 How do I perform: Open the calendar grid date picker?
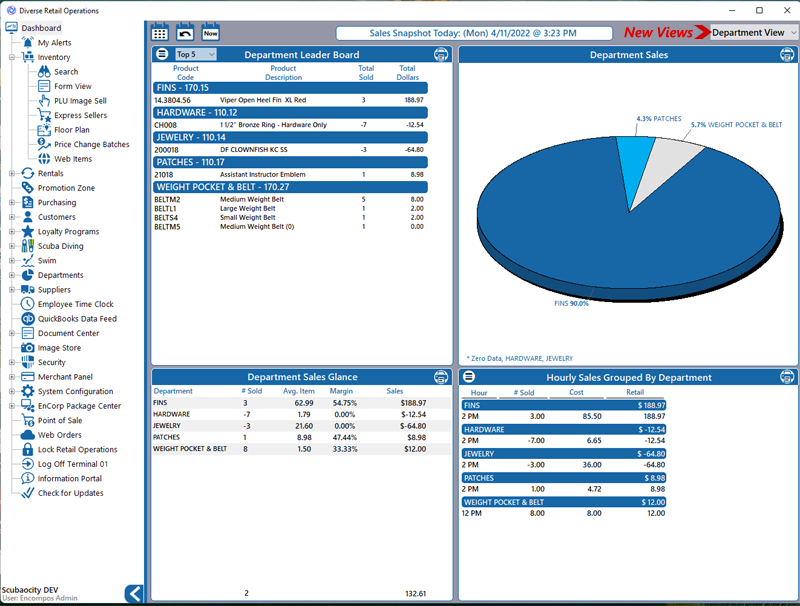pyautogui.click(x=160, y=33)
